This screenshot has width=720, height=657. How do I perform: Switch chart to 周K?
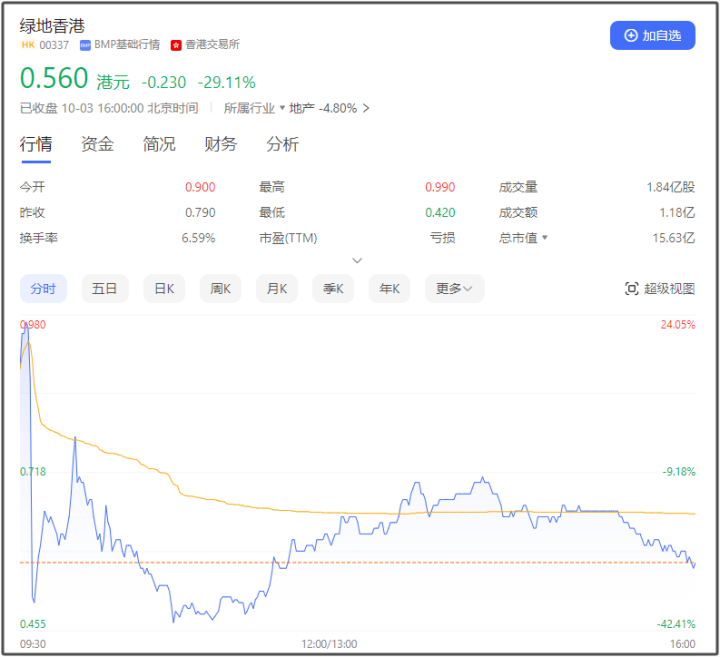click(x=220, y=288)
